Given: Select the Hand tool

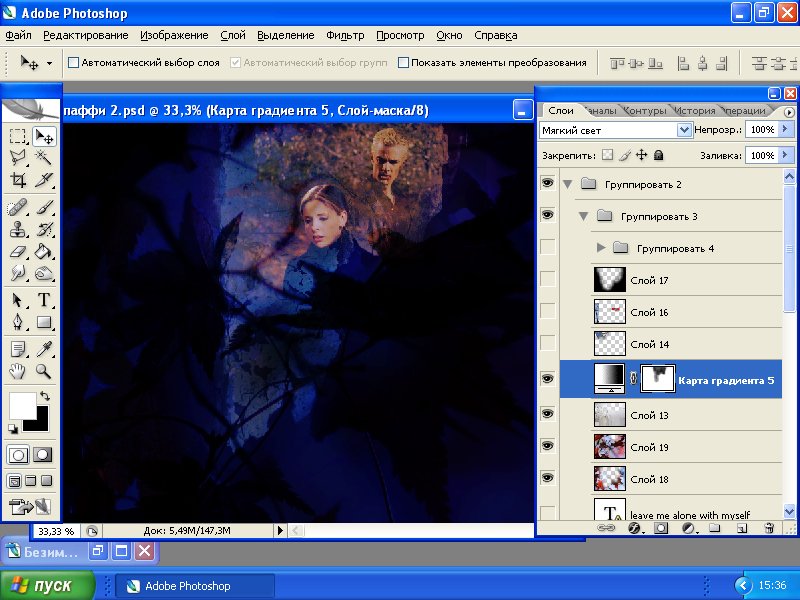Looking at the screenshot, I should [18, 372].
